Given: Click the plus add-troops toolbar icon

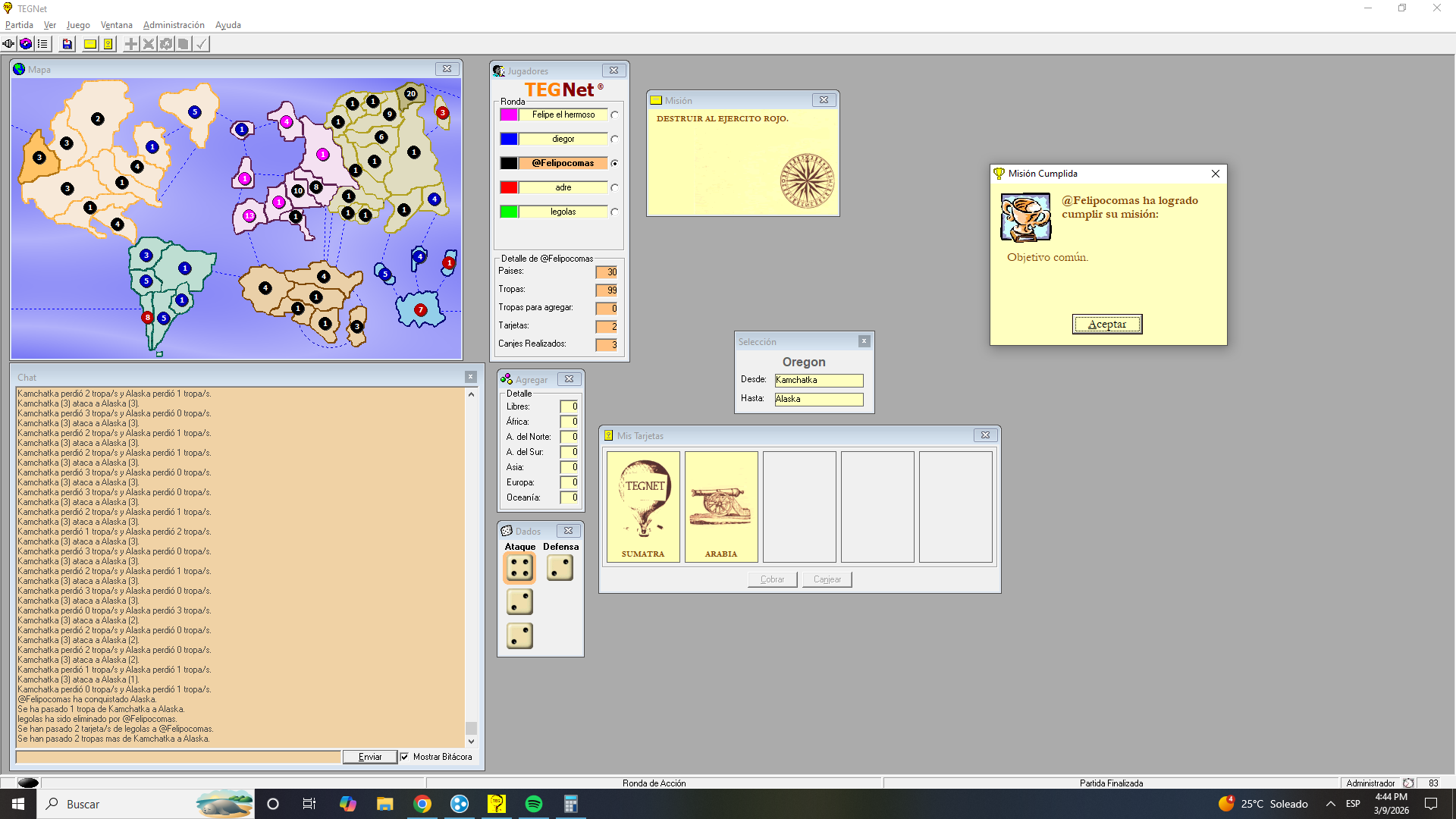Looking at the screenshot, I should click(x=131, y=44).
